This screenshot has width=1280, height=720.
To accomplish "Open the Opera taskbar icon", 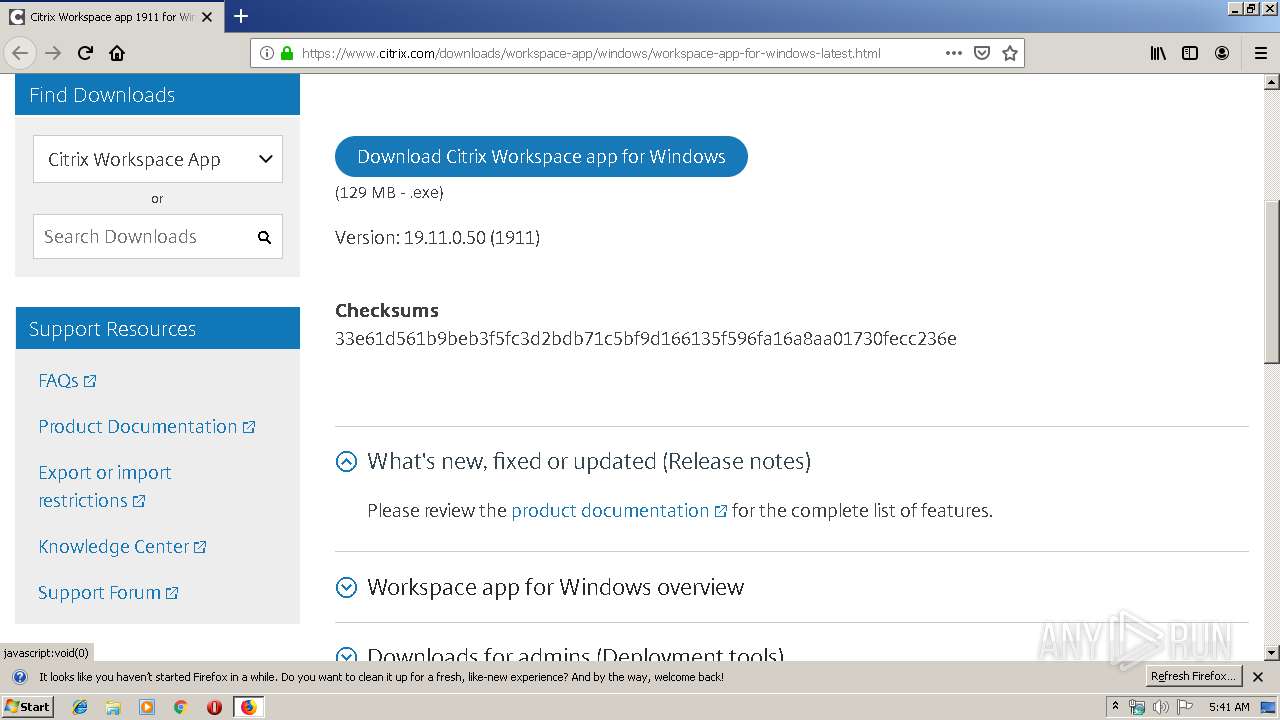I will coord(214,707).
